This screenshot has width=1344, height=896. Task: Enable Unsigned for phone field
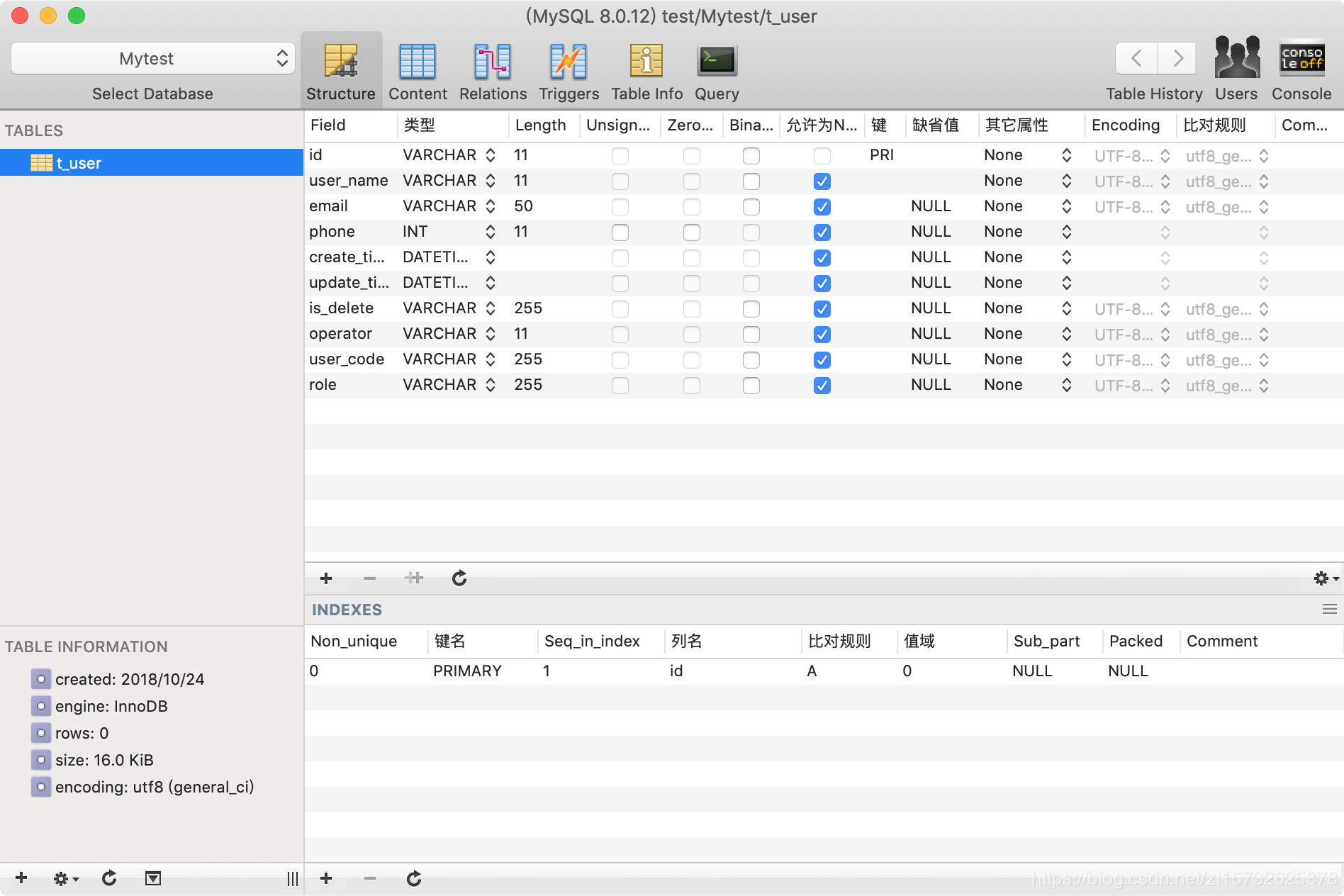coord(620,232)
